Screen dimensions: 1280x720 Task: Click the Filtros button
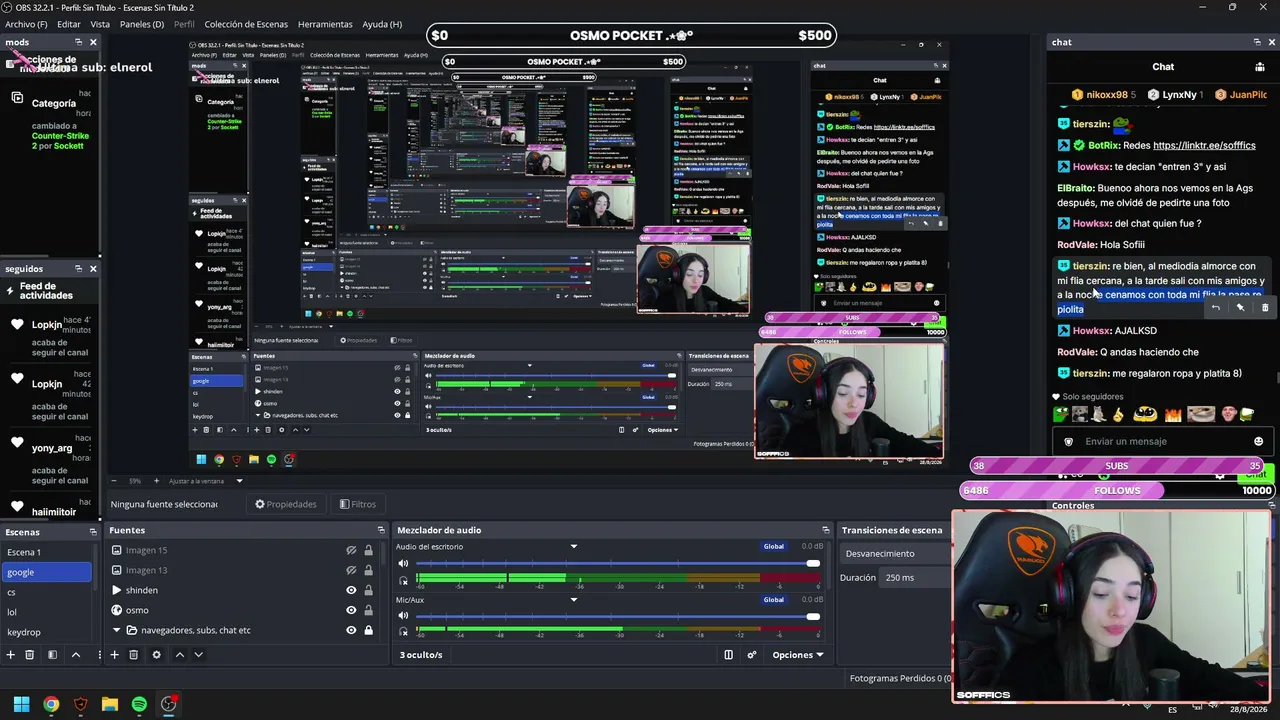pos(357,504)
